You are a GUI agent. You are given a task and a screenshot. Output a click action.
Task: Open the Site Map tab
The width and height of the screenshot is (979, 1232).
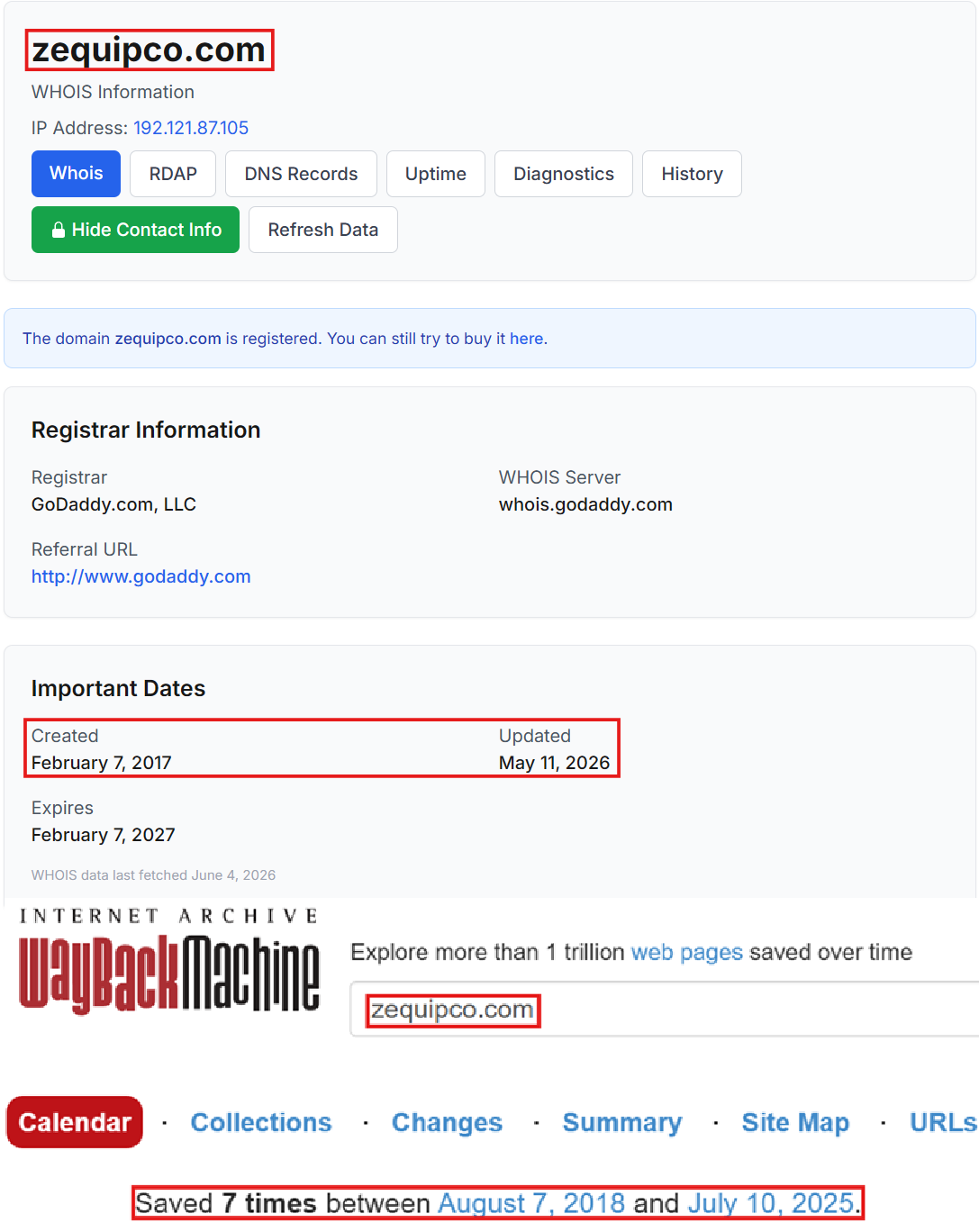(795, 1122)
